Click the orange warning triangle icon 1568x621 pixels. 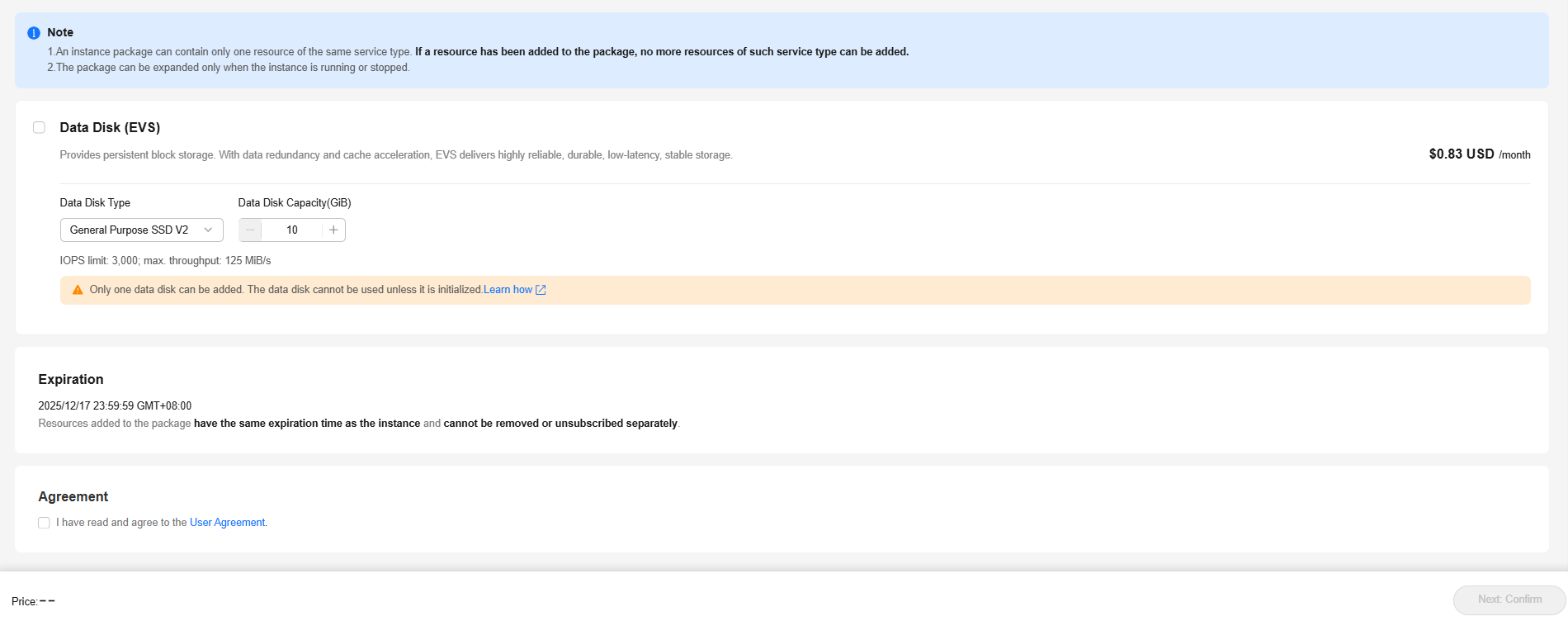[78, 290]
